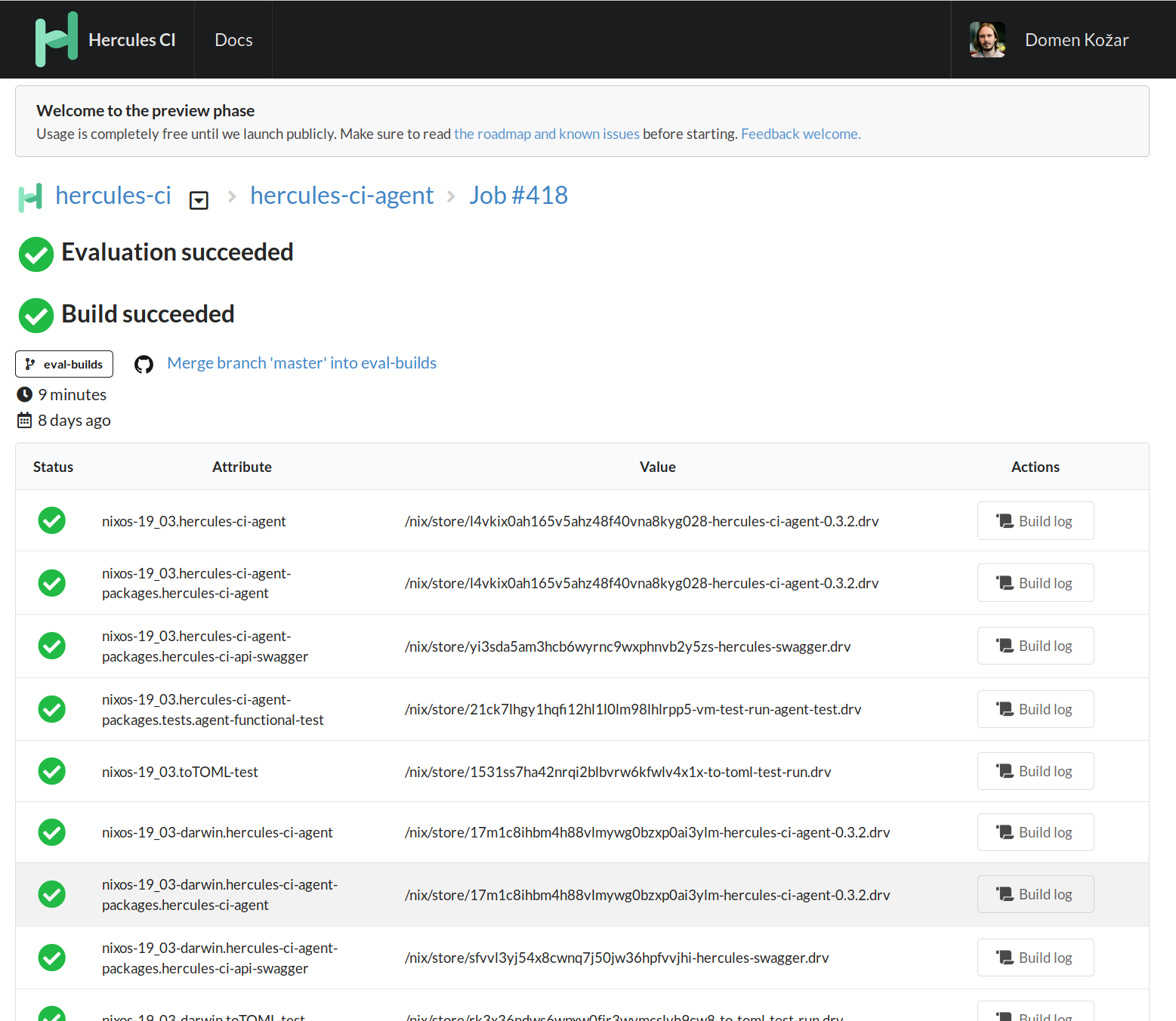The width and height of the screenshot is (1176, 1021).
Task: Open the Docs menu item
Action: pyautogui.click(x=233, y=40)
